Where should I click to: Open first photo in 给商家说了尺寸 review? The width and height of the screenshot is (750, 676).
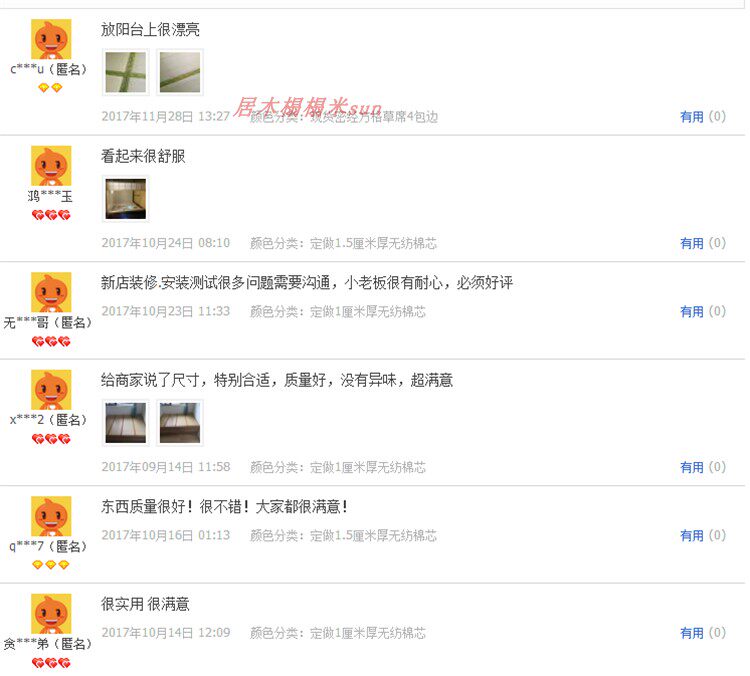pyautogui.click(x=126, y=423)
